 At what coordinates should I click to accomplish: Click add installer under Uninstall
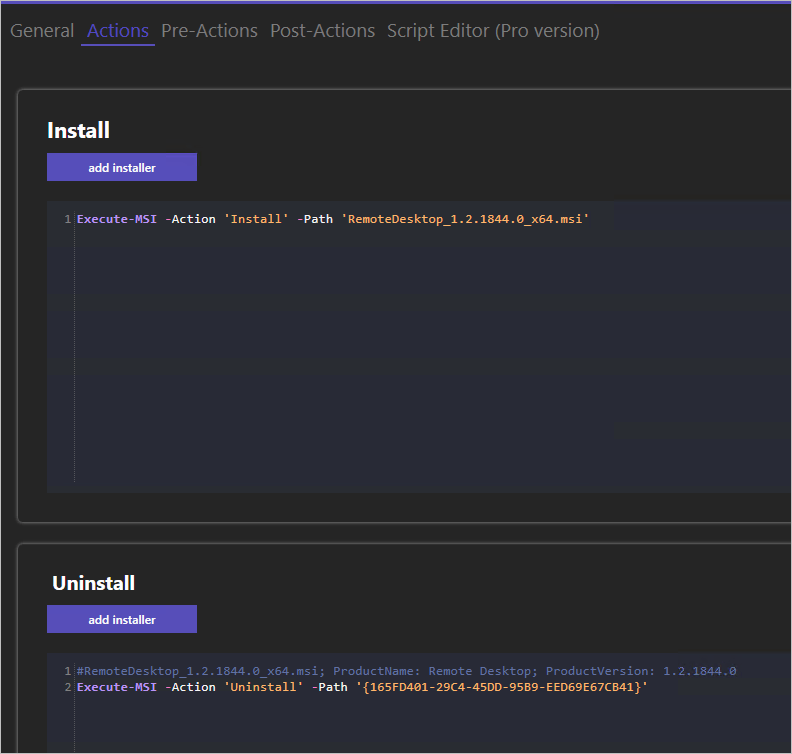tap(122, 619)
